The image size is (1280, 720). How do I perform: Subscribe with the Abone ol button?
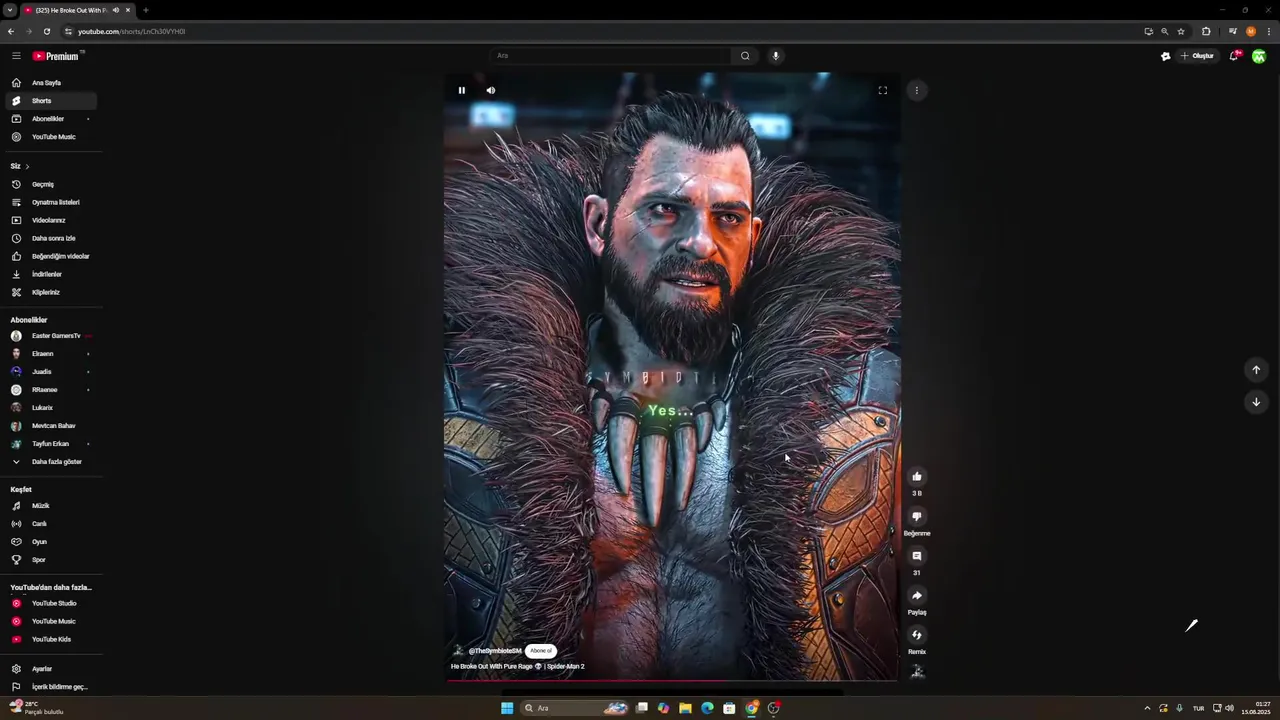(540, 651)
